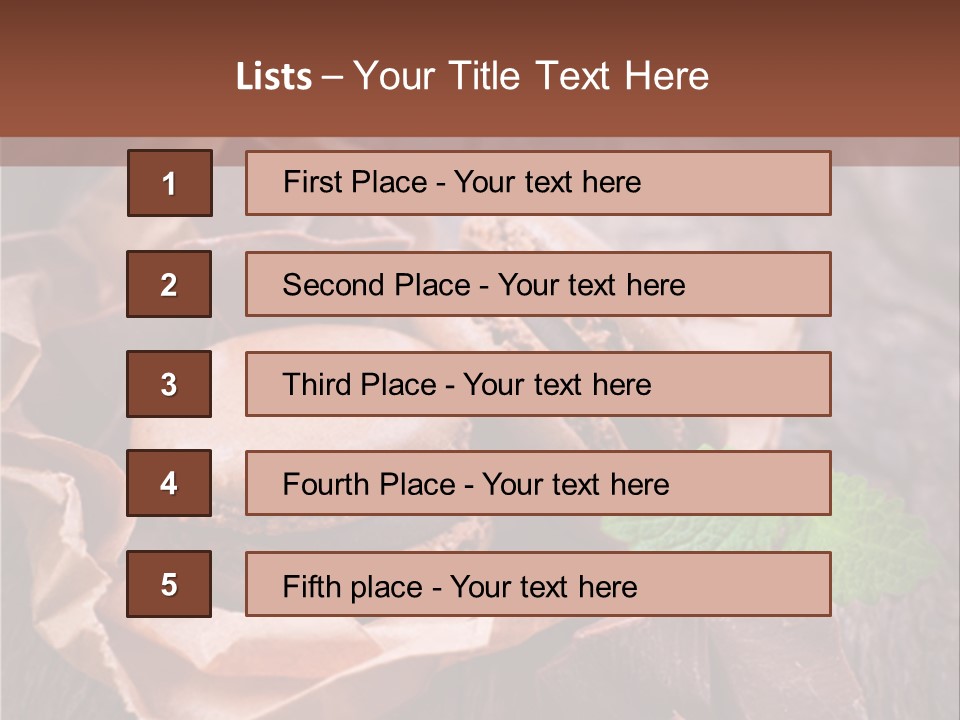This screenshot has width=960, height=720.
Task: Select the number 5 box
Action: [x=169, y=583]
